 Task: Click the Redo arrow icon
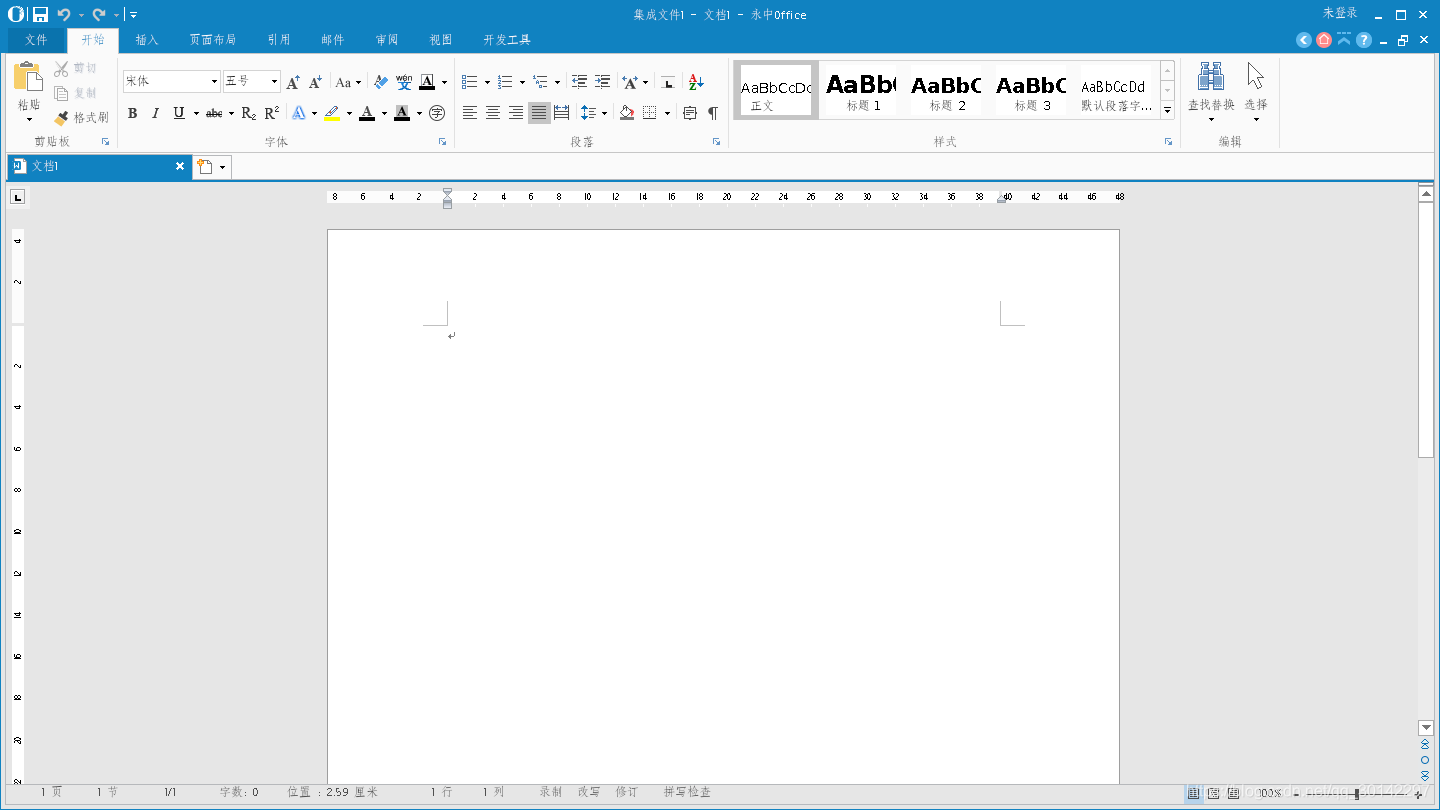(98, 14)
